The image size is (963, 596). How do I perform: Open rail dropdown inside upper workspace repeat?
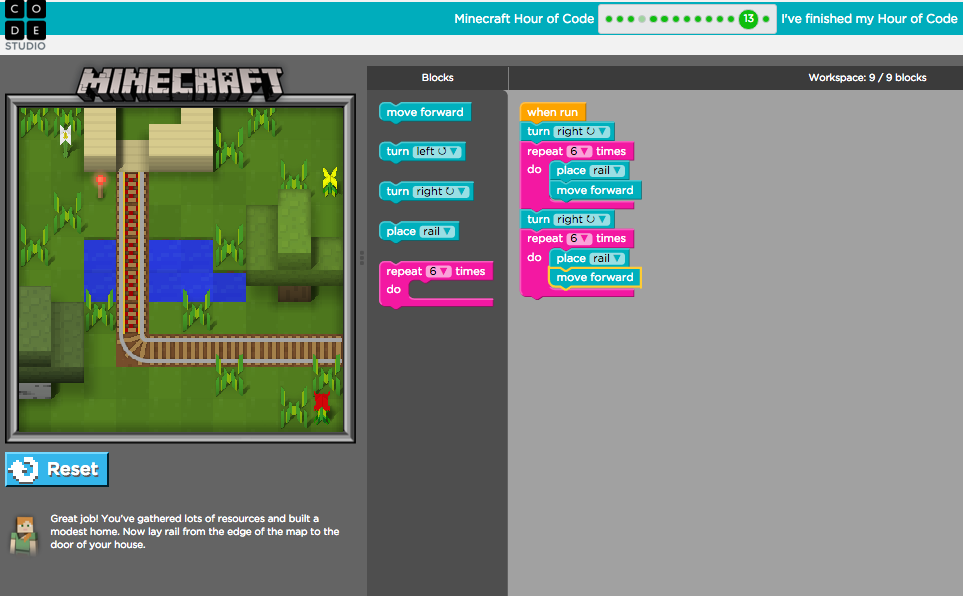click(607, 171)
